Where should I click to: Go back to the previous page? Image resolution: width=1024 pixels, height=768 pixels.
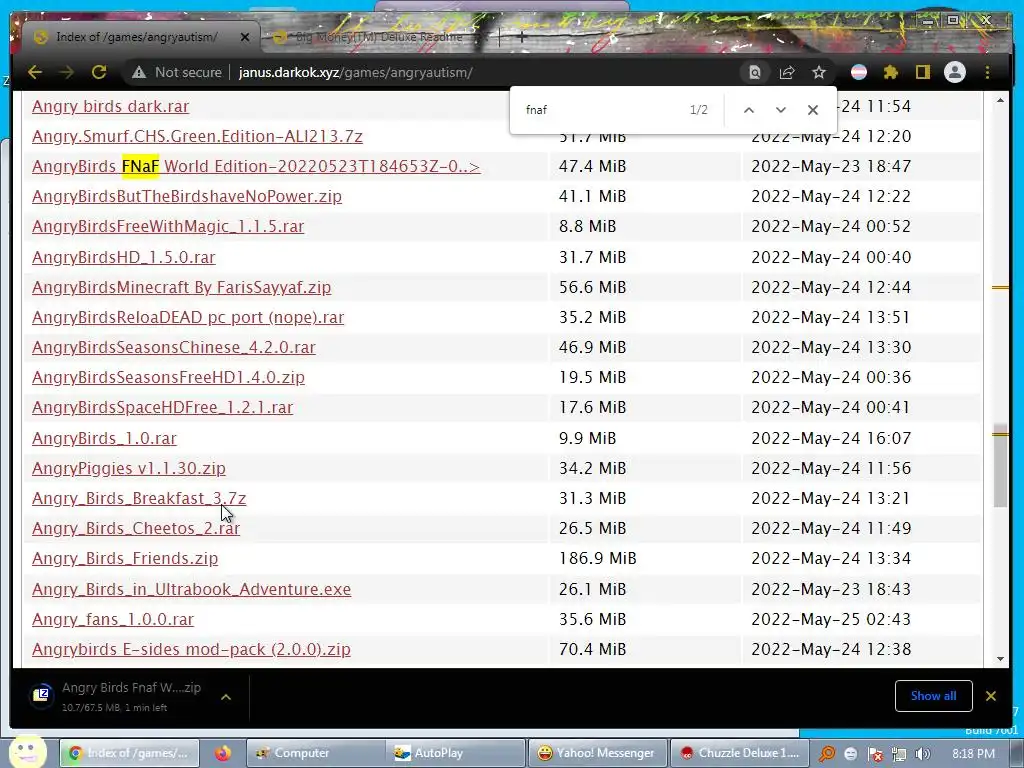(x=35, y=72)
